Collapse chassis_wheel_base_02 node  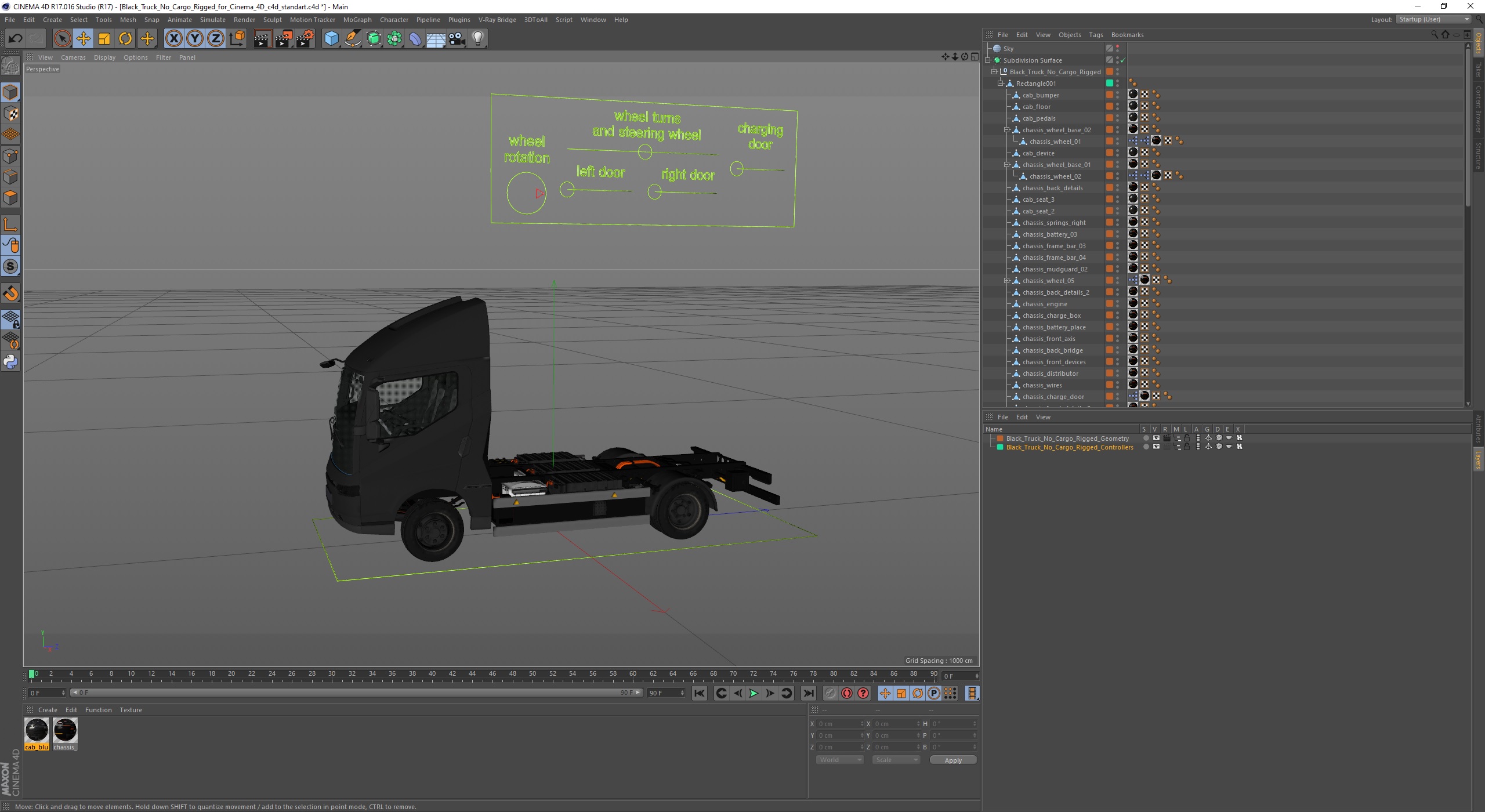[x=1008, y=130]
